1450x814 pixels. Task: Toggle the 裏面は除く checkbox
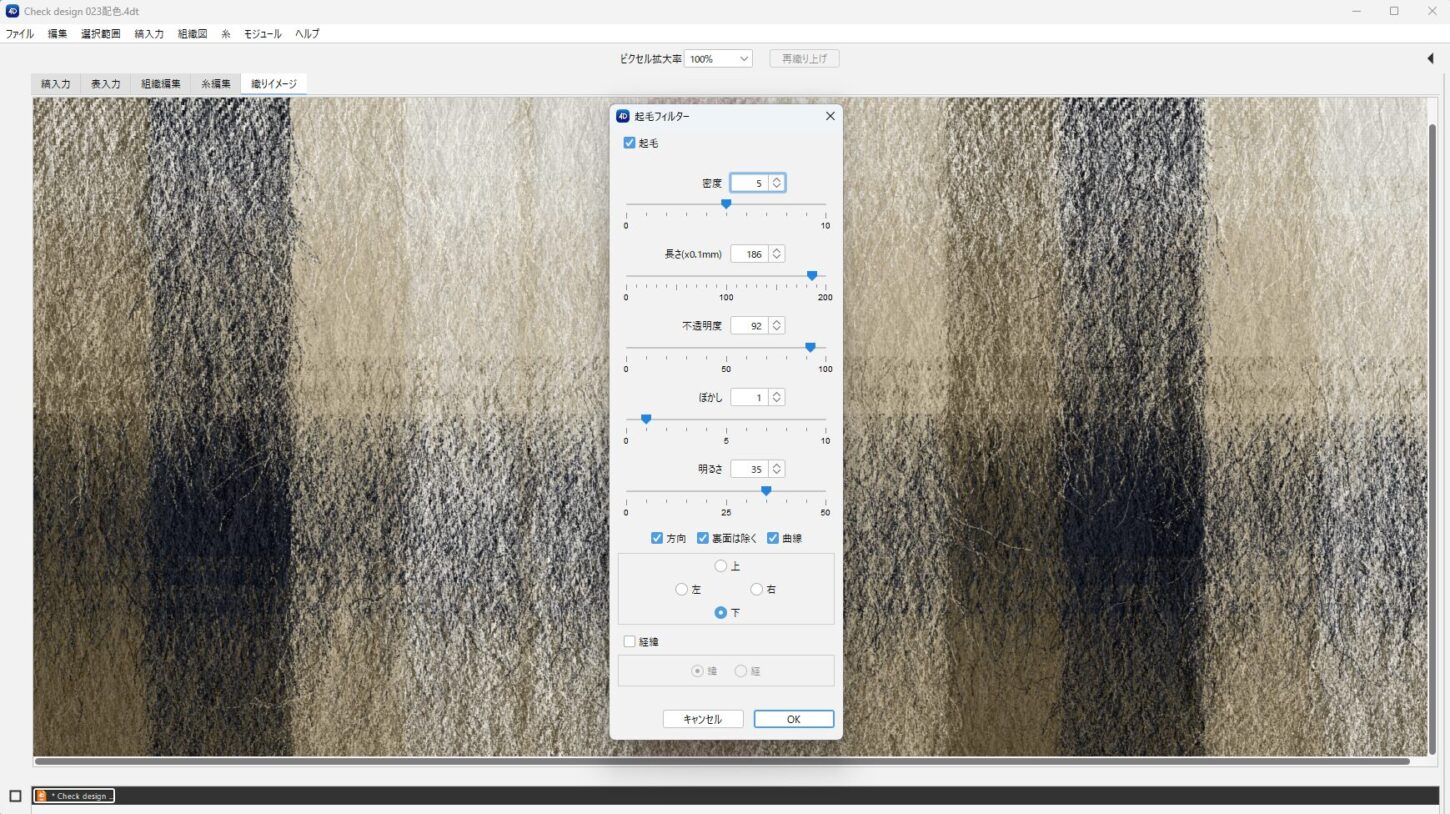(x=703, y=538)
